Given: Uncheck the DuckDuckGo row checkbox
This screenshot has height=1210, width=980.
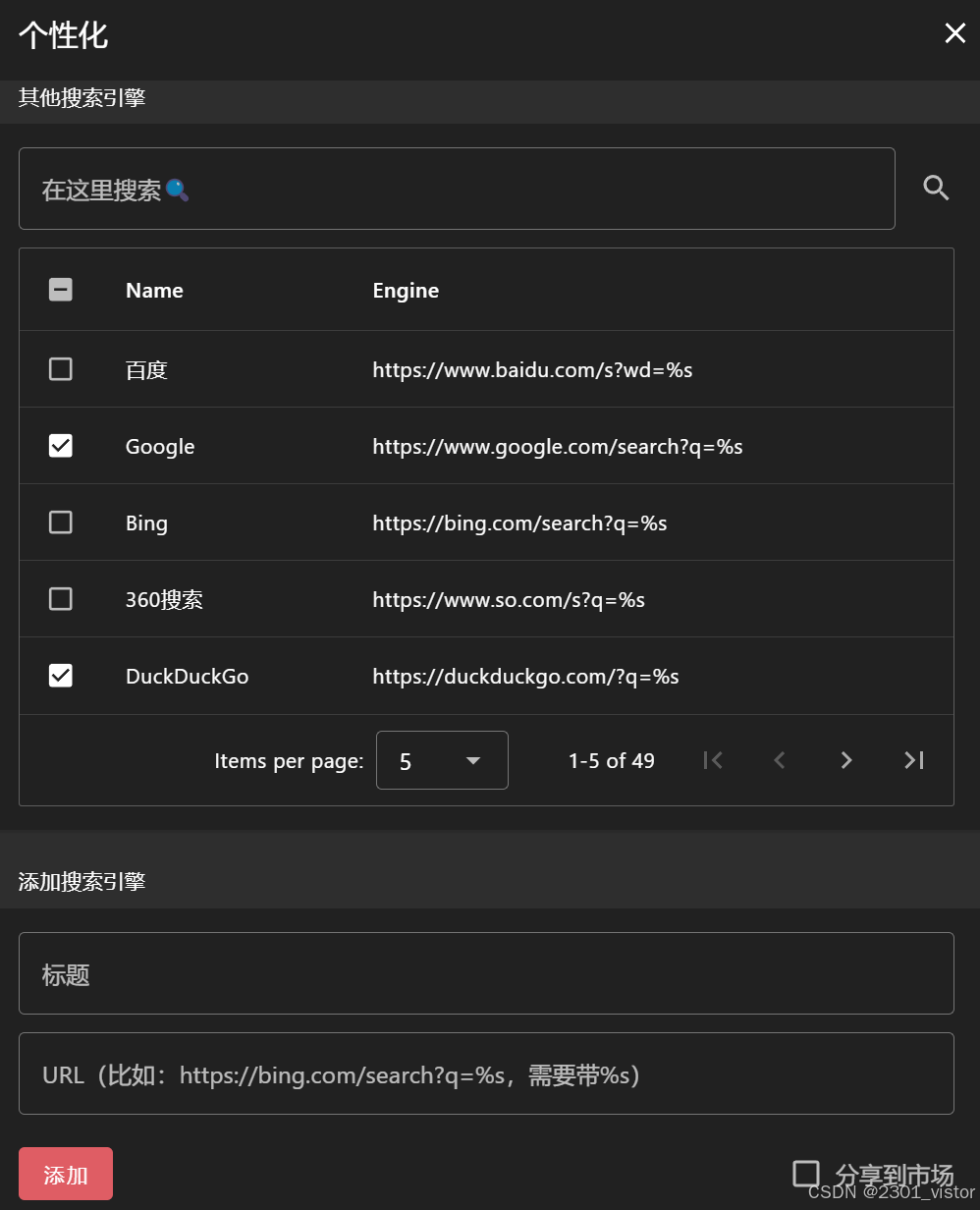Looking at the screenshot, I should (61, 676).
